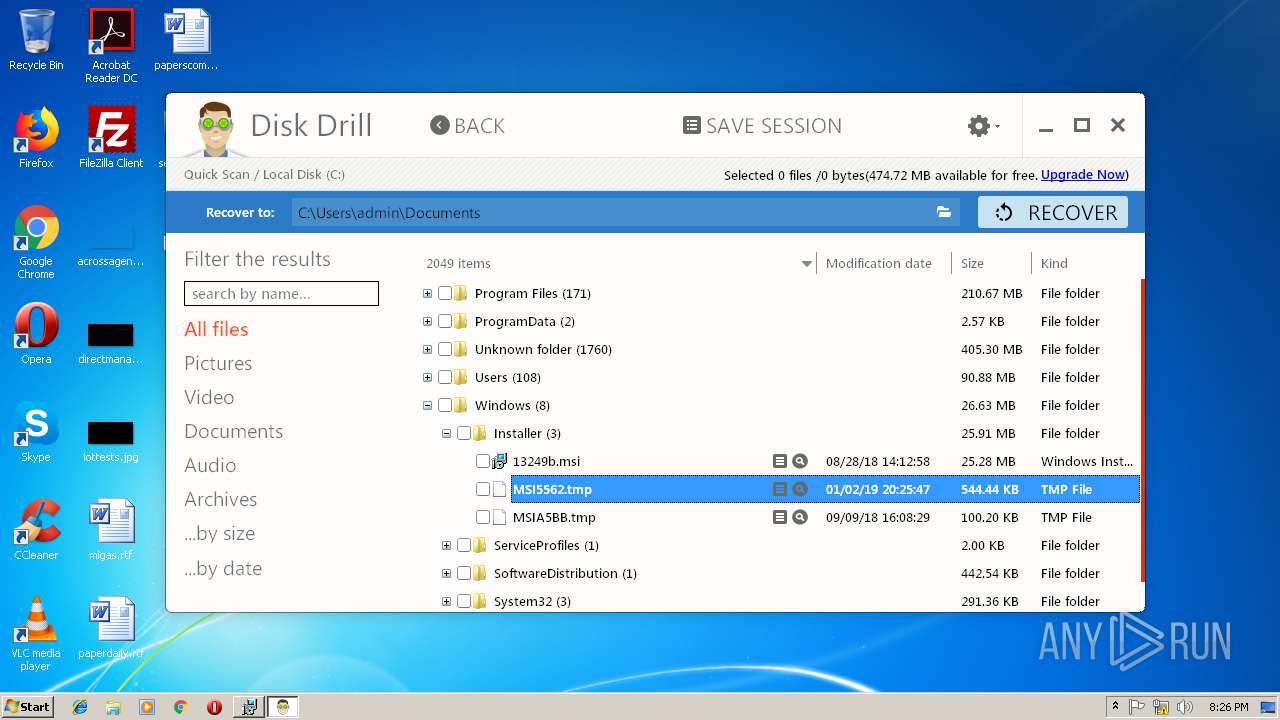Filter results by Documents

point(233,431)
